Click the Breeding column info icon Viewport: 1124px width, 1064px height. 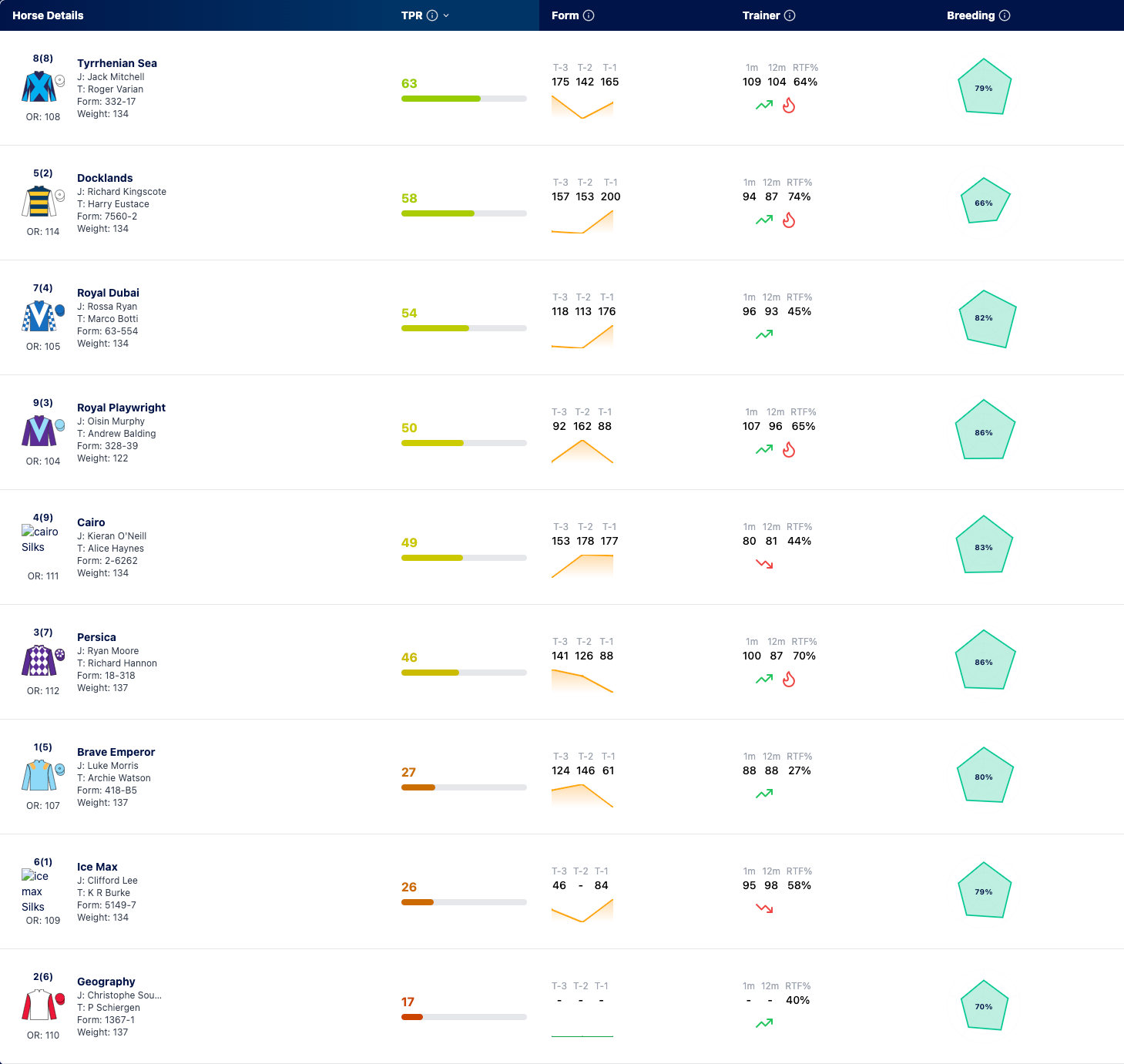1005,15
